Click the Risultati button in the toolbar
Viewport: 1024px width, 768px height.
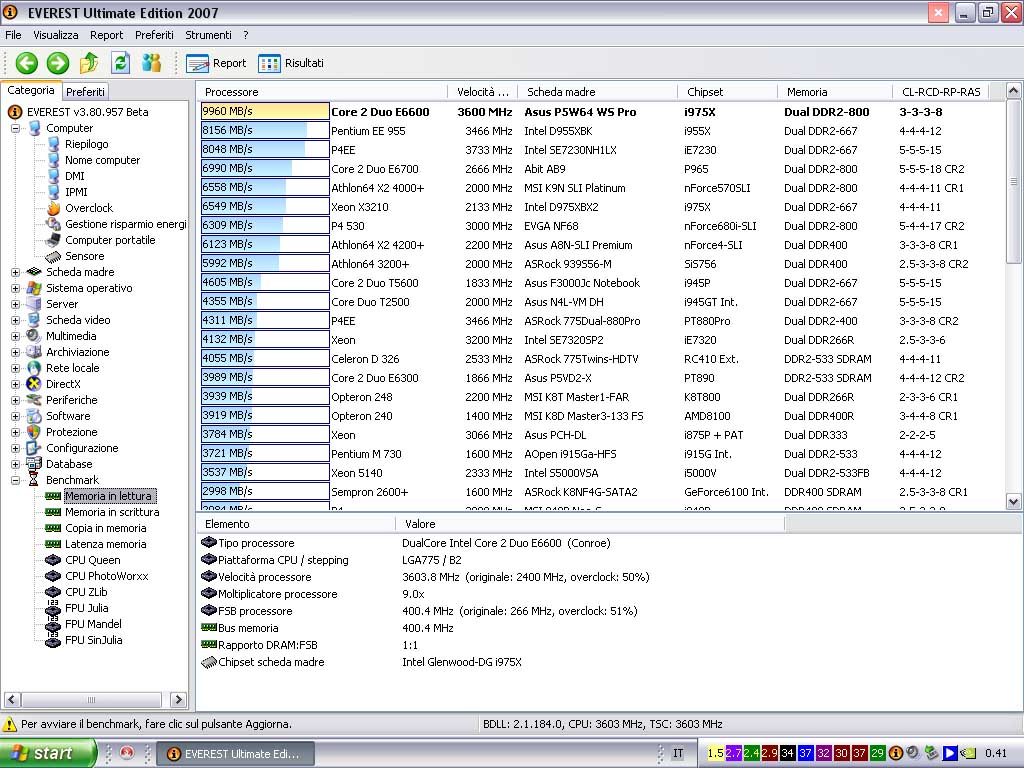tap(291, 63)
